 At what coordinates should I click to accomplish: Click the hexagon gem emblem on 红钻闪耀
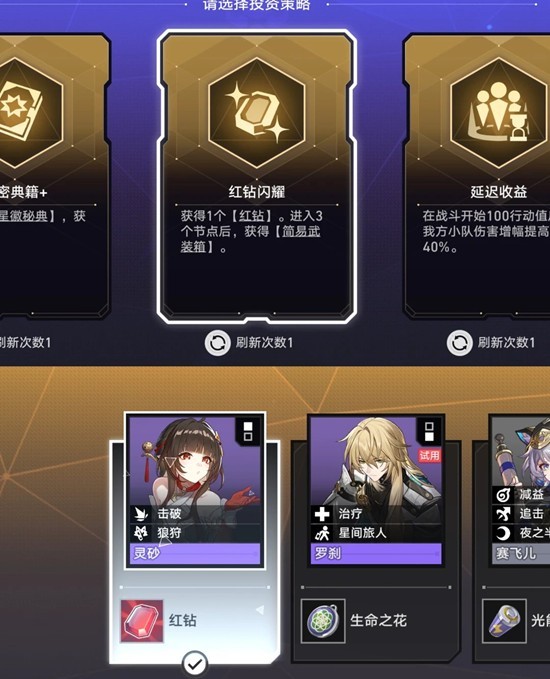pyautogui.click(x=256, y=113)
